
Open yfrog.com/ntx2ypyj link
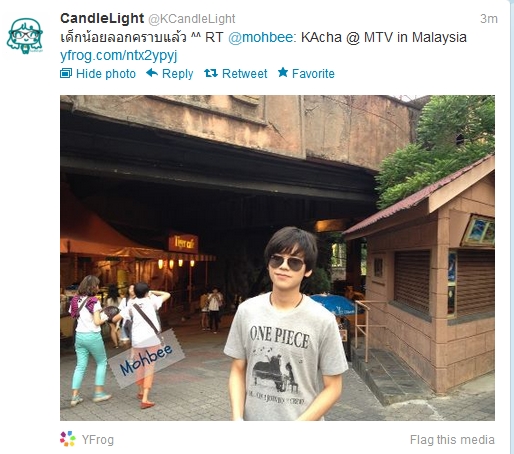click(x=119, y=55)
